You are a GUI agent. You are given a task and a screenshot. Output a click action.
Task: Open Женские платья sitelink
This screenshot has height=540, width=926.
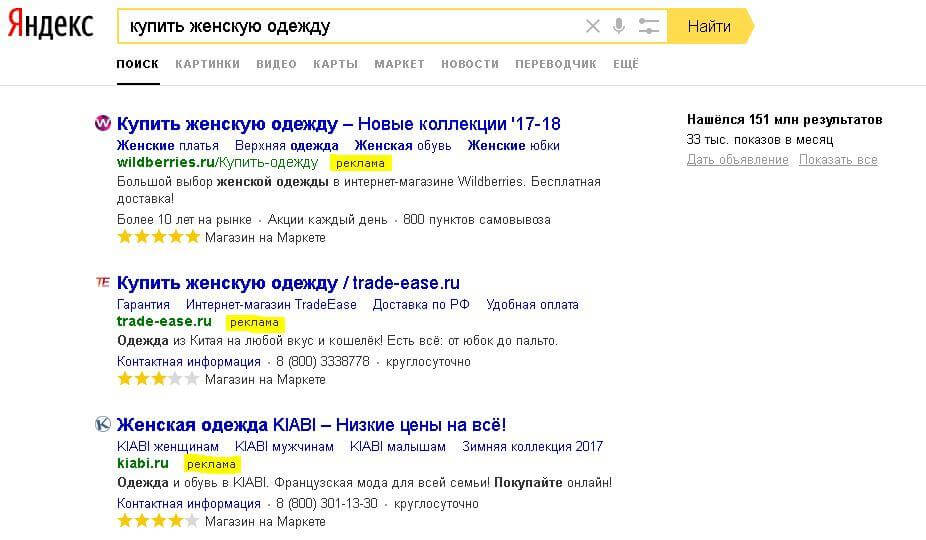coord(168,145)
